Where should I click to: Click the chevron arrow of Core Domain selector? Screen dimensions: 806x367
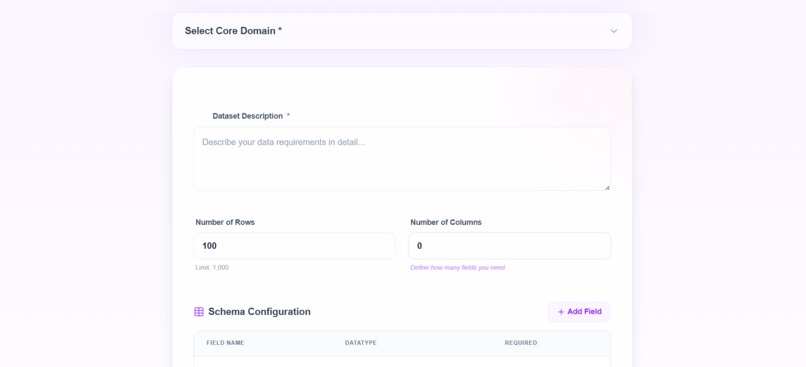[x=613, y=31]
